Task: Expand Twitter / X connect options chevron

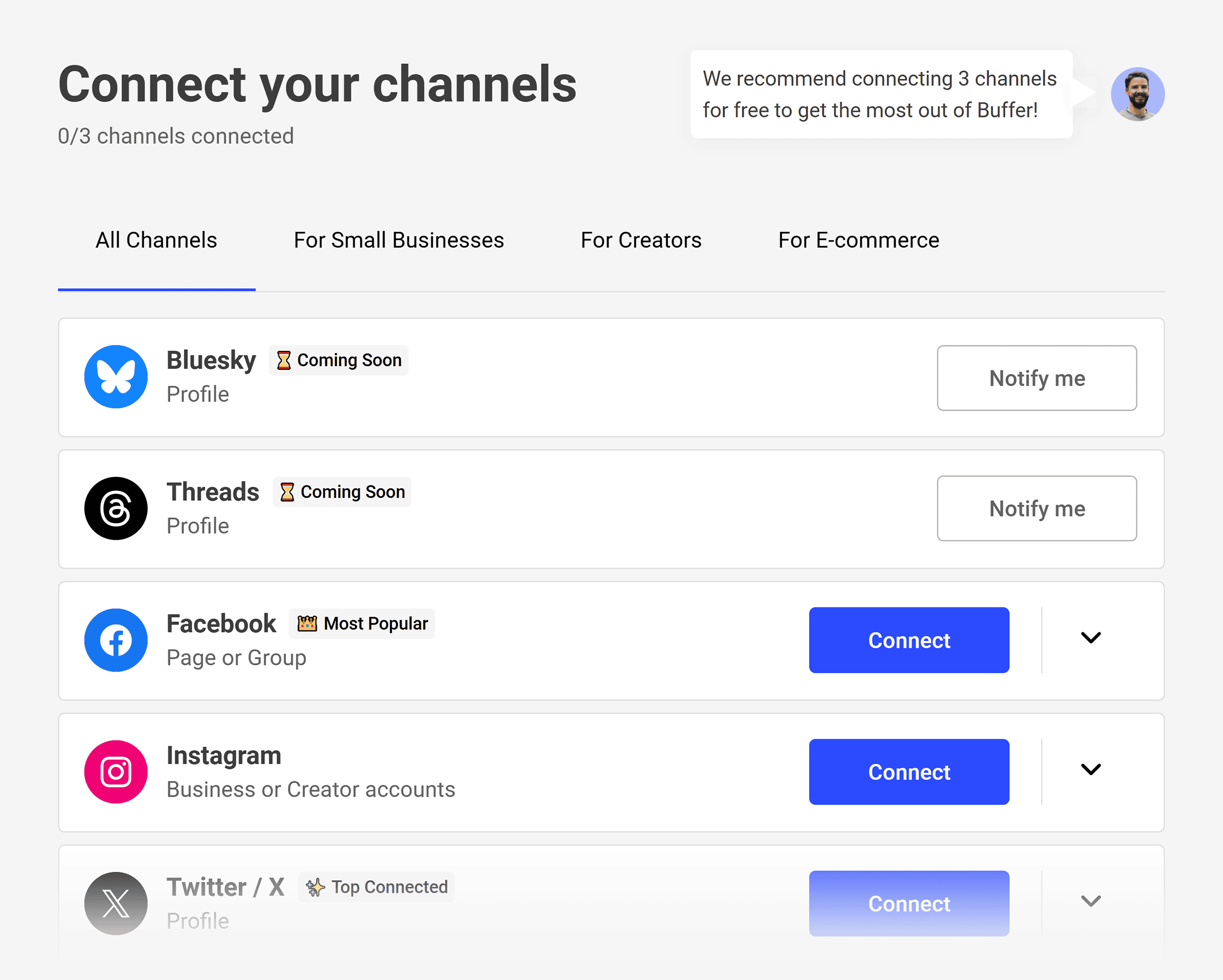Action: 1090,902
